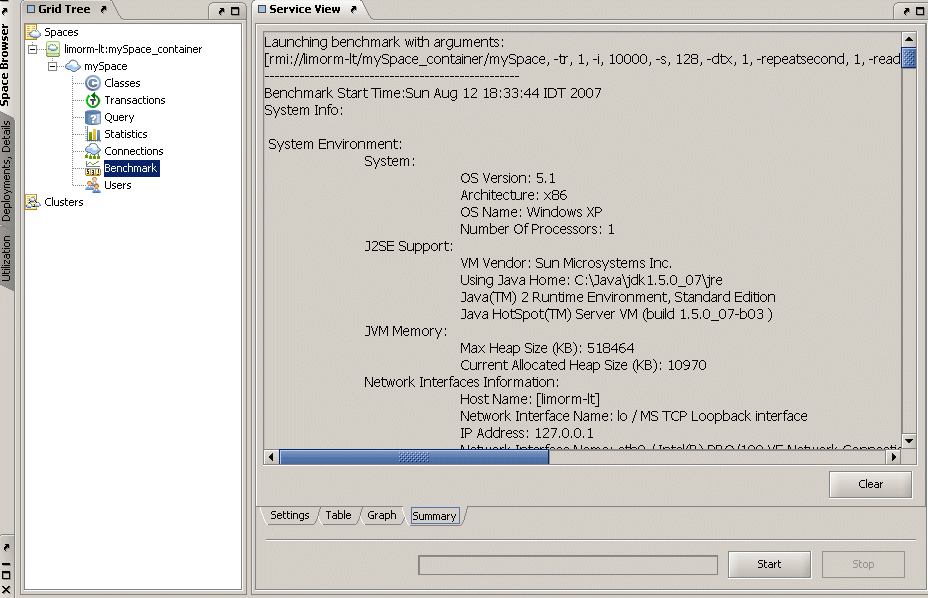Select the mySpace tree label
Image resolution: width=928 pixels, height=598 pixels.
(105, 66)
